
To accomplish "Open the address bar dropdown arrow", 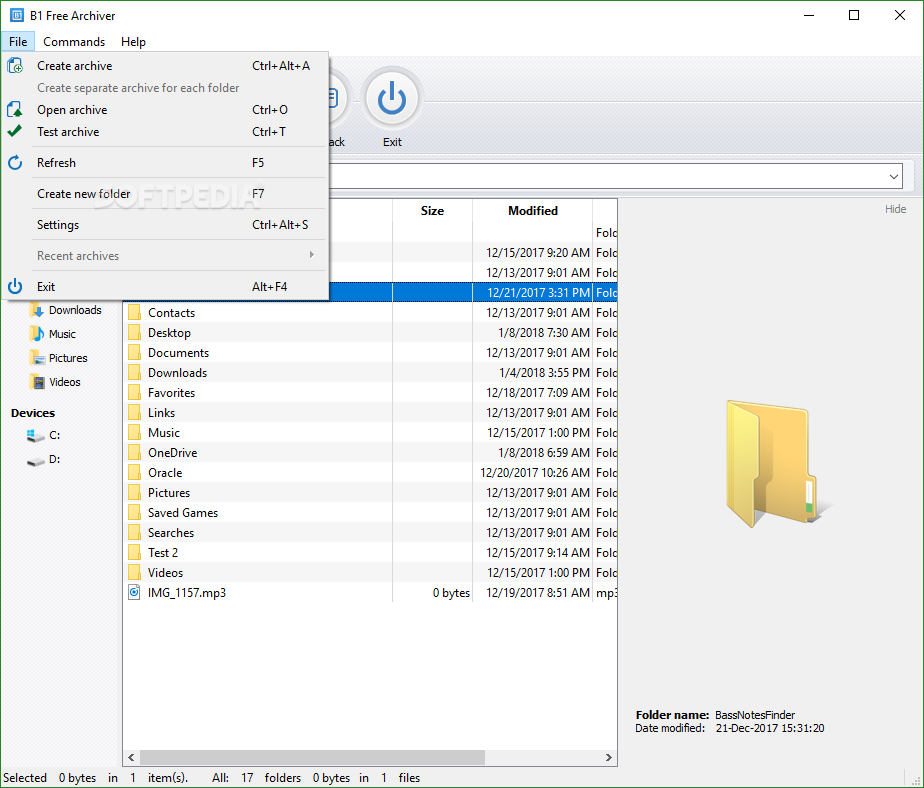I will coord(893,176).
